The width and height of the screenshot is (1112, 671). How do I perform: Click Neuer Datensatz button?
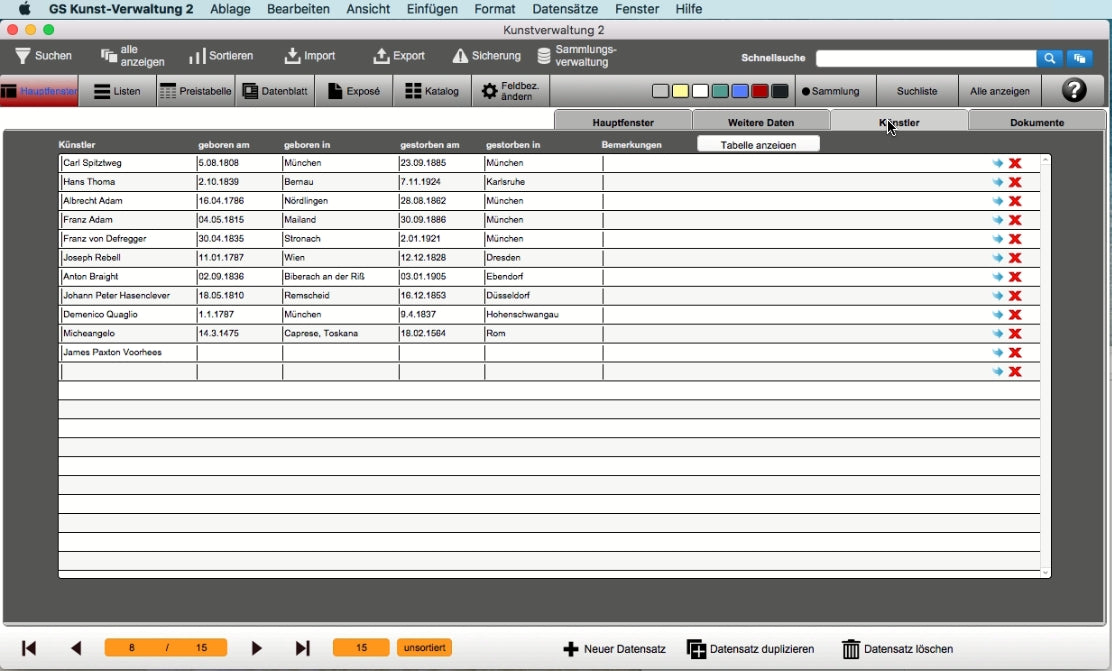[614, 649]
